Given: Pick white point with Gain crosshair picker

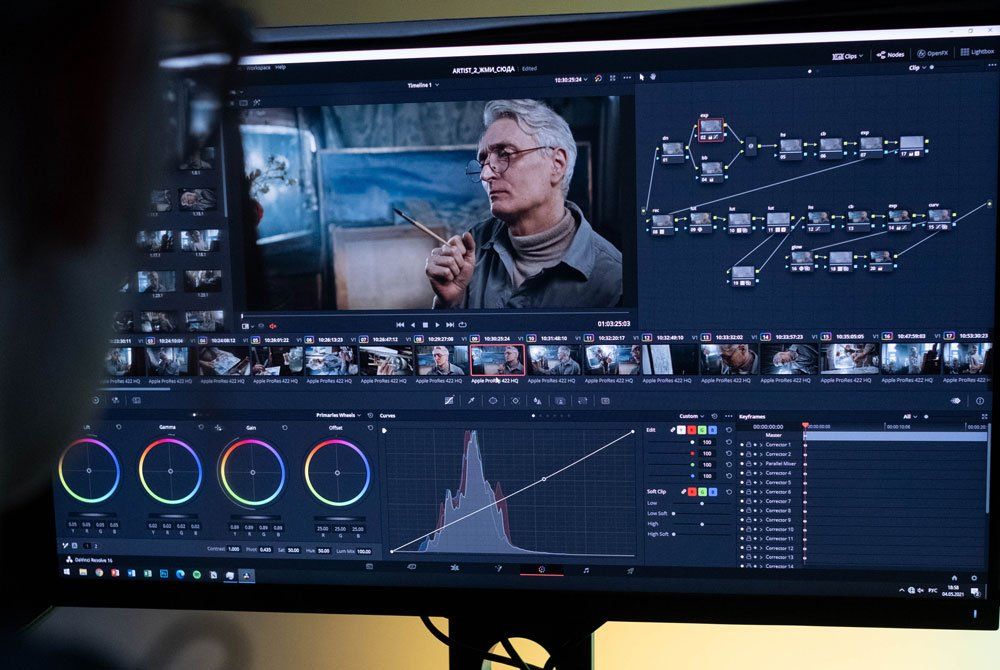Looking at the screenshot, I should [219, 428].
